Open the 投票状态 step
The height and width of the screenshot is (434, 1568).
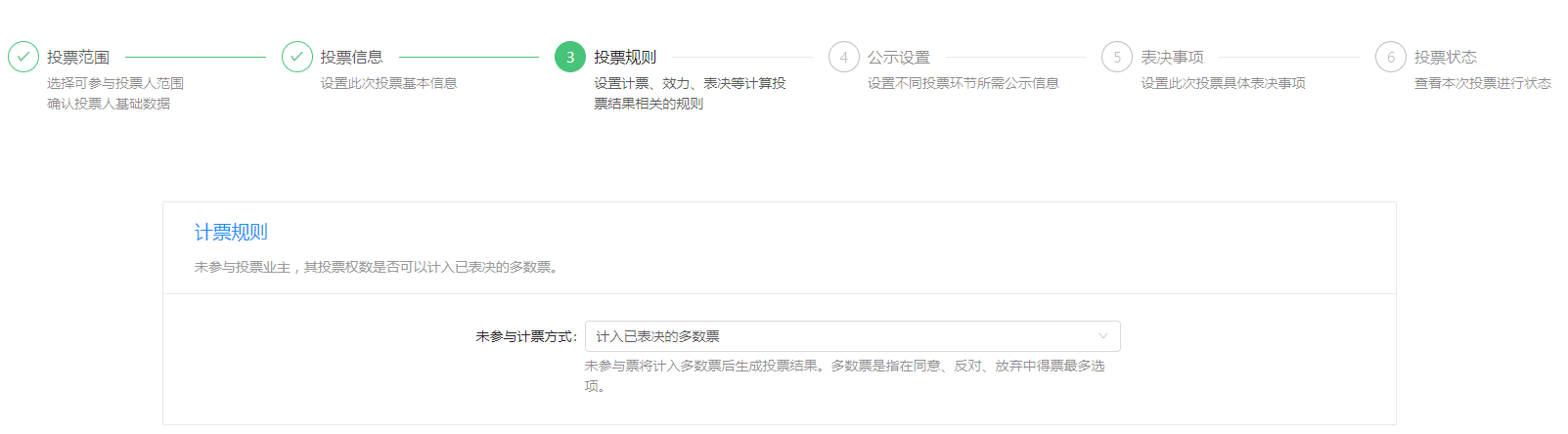click(x=1446, y=57)
